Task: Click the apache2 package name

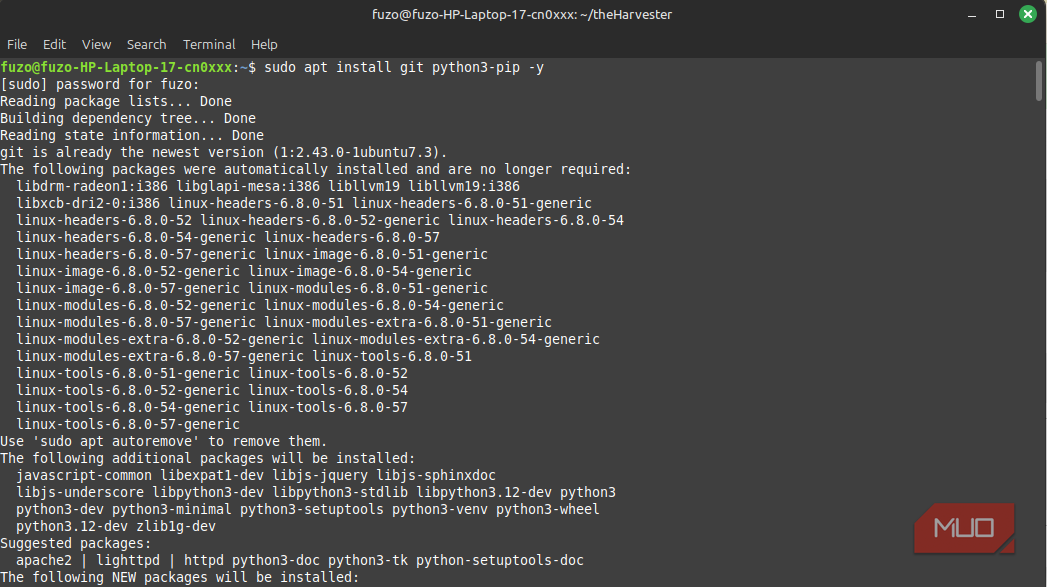Action: [48, 560]
